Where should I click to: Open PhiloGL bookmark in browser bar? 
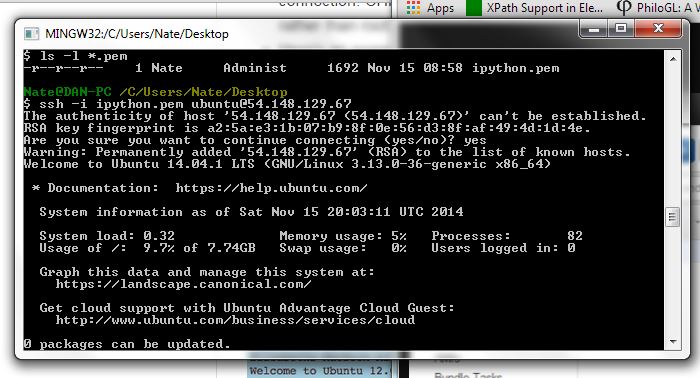pos(658,8)
